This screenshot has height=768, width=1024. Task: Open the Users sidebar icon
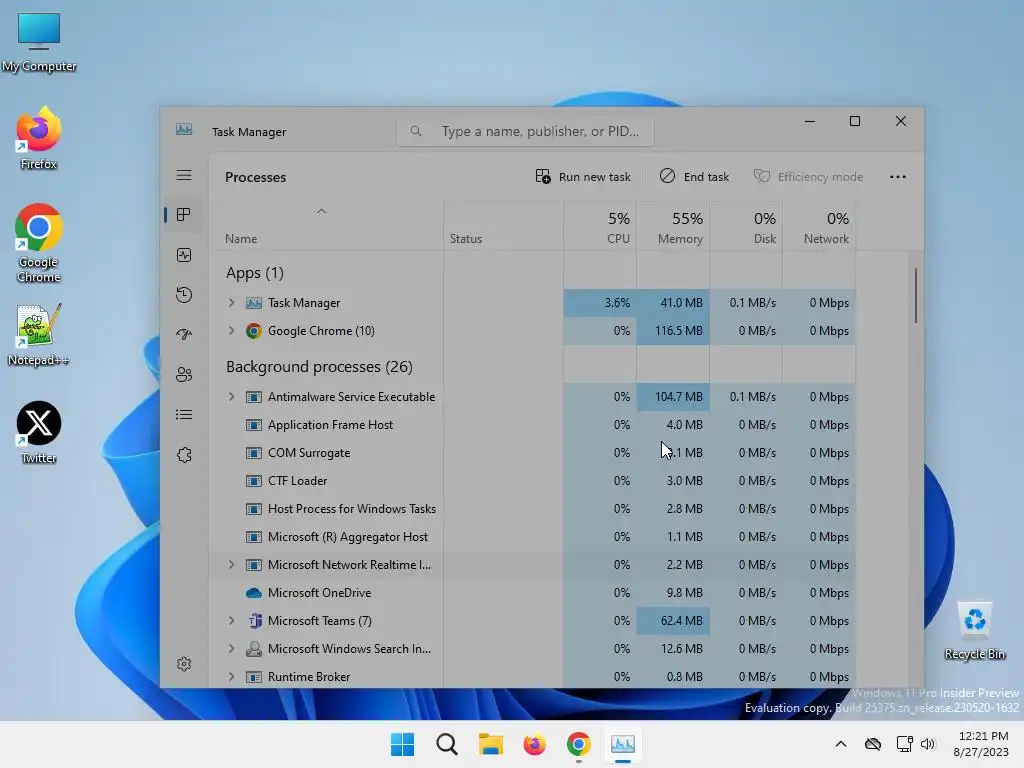(x=184, y=375)
